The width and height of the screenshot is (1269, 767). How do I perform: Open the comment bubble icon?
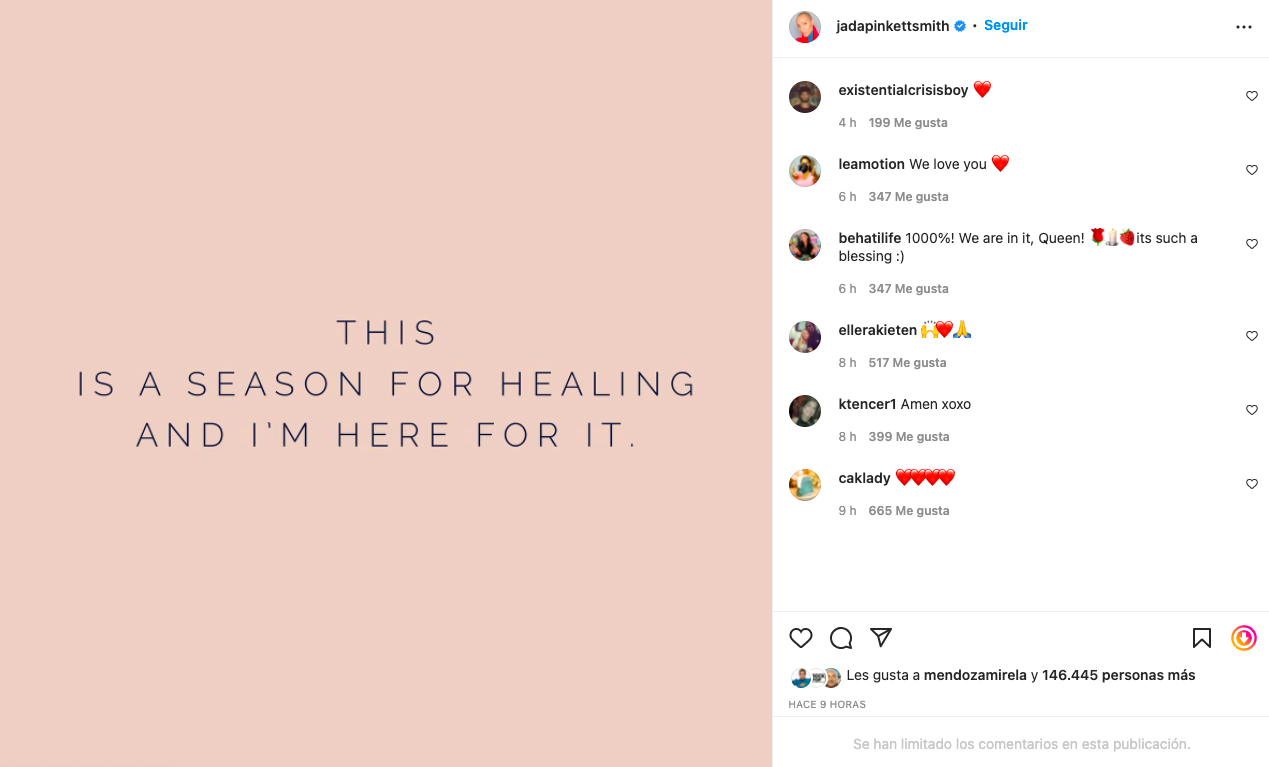click(x=841, y=638)
